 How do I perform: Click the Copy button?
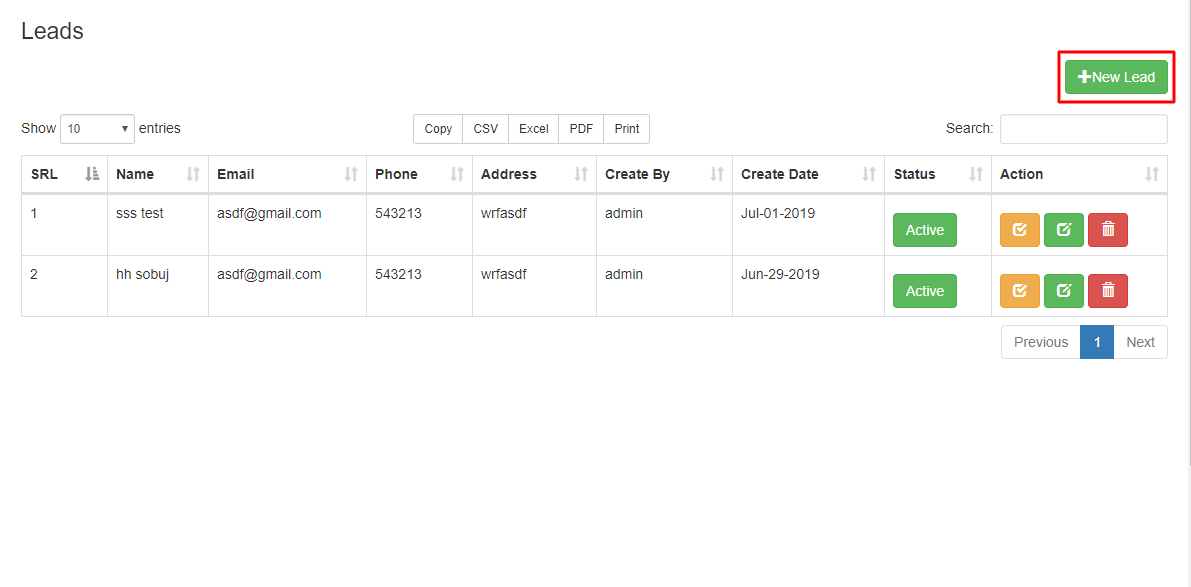[438, 128]
